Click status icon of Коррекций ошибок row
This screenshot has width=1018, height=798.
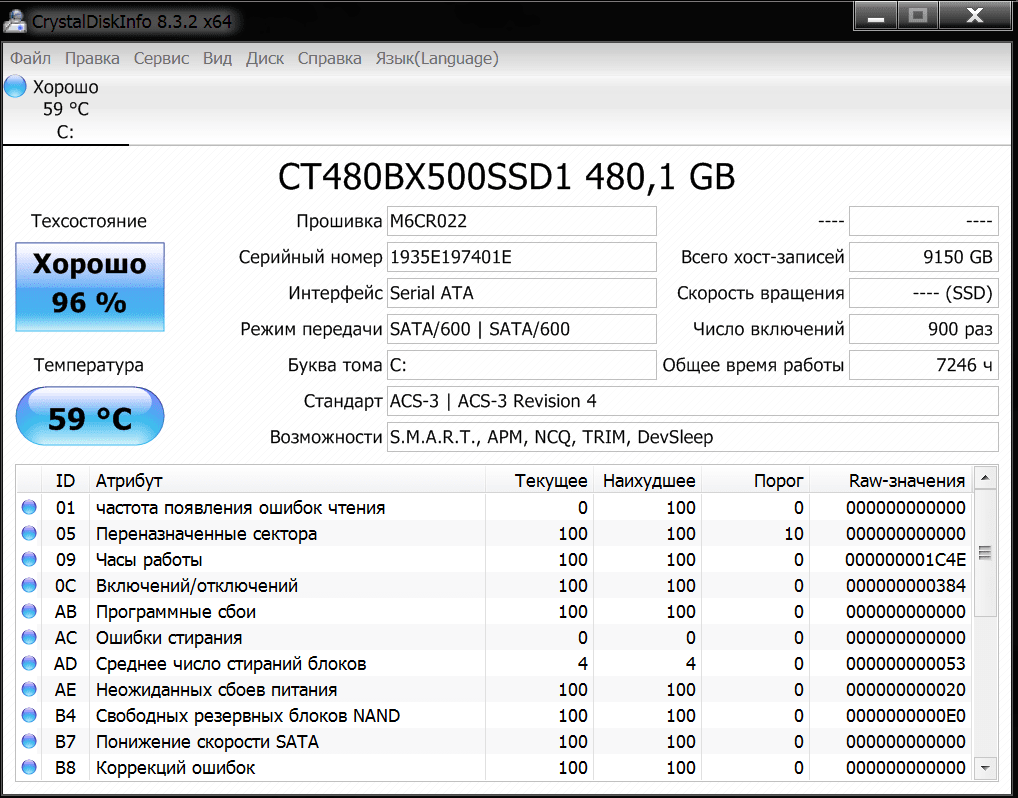point(29,768)
